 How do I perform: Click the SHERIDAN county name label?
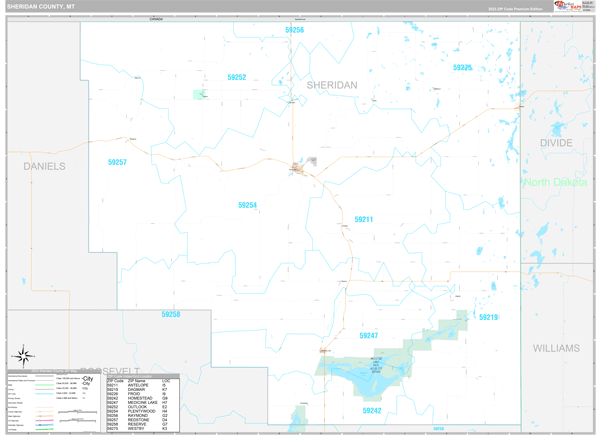tap(331, 85)
